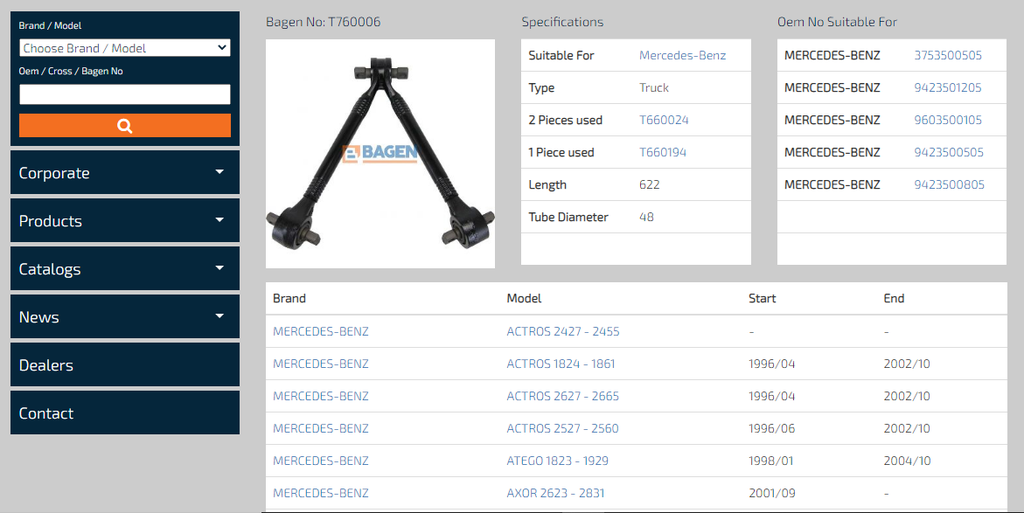The width and height of the screenshot is (1024, 513).
Task: Open the Choose Brand / Model dropdown
Action: [125, 48]
